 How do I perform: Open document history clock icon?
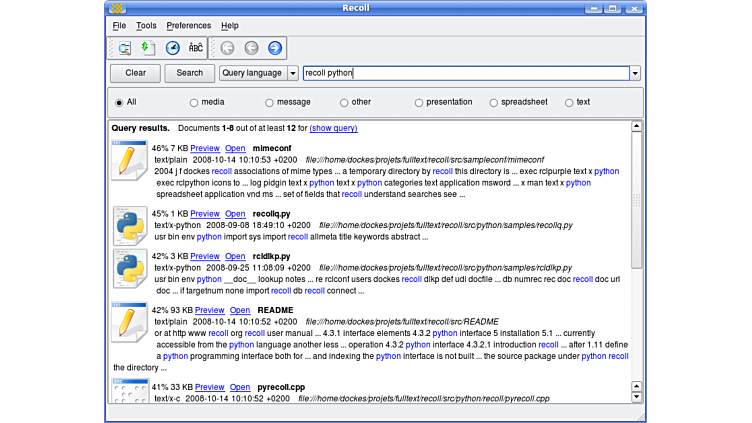[x=173, y=48]
